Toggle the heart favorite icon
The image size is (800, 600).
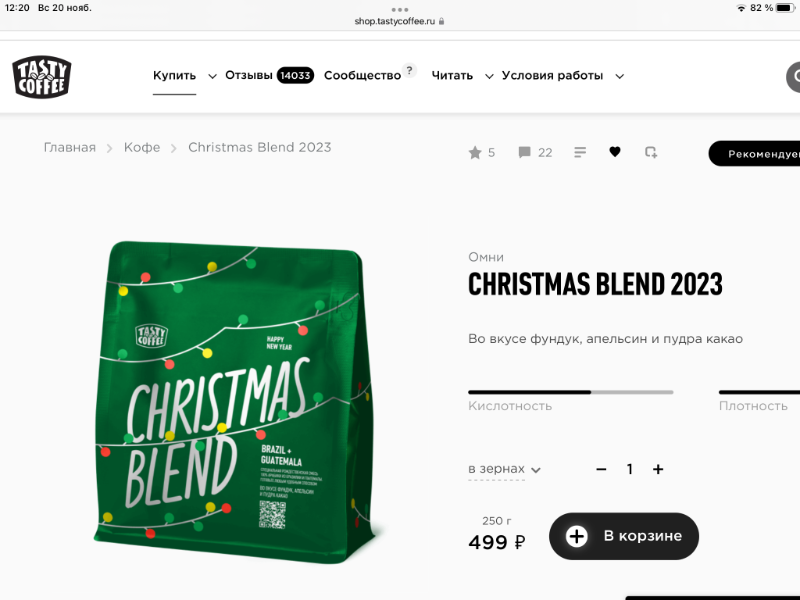point(615,152)
